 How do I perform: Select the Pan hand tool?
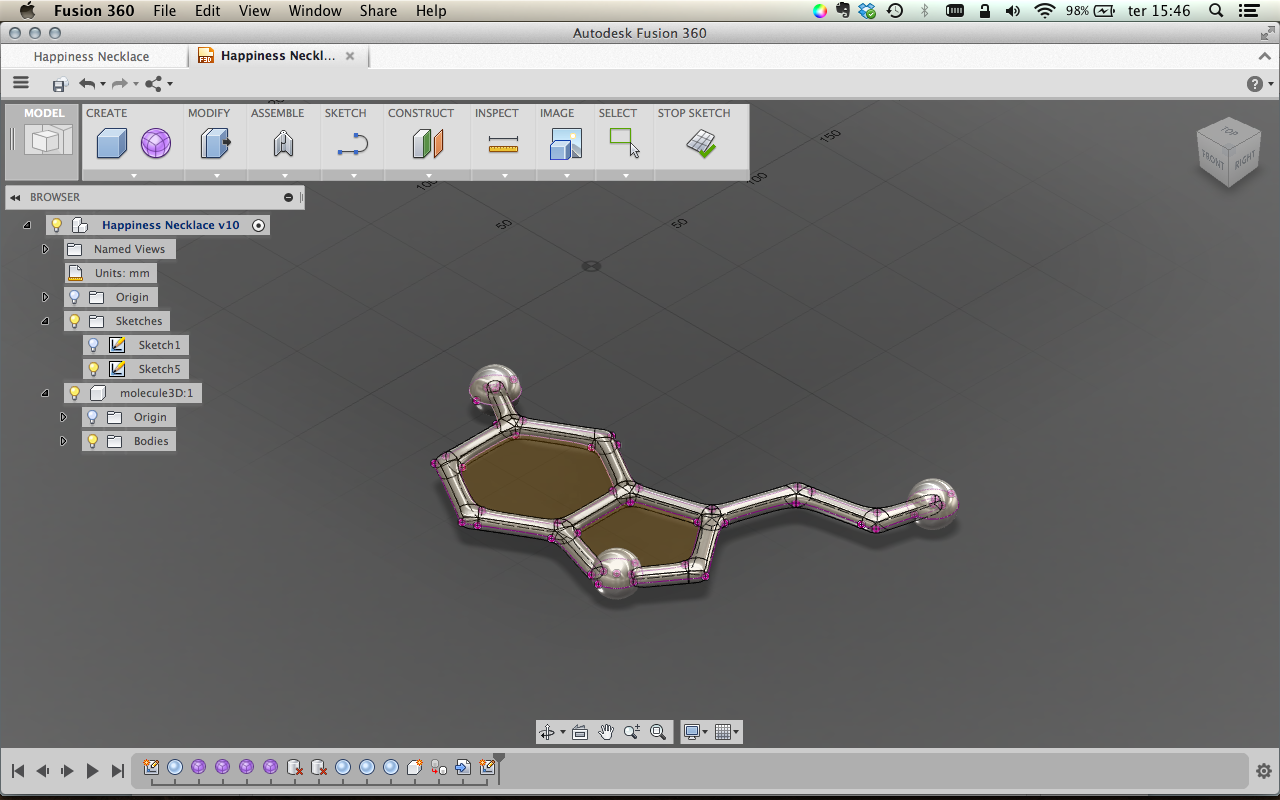click(606, 732)
